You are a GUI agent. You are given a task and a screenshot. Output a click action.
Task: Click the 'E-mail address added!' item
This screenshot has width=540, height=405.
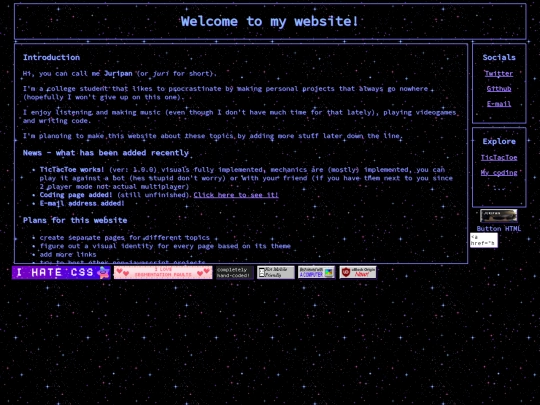(82, 204)
